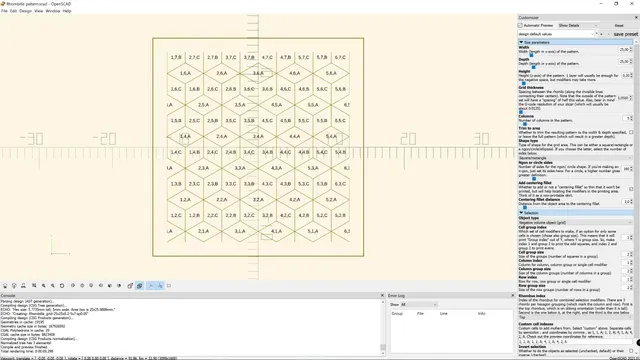Click the Columns slider handle

[x=525, y=124]
